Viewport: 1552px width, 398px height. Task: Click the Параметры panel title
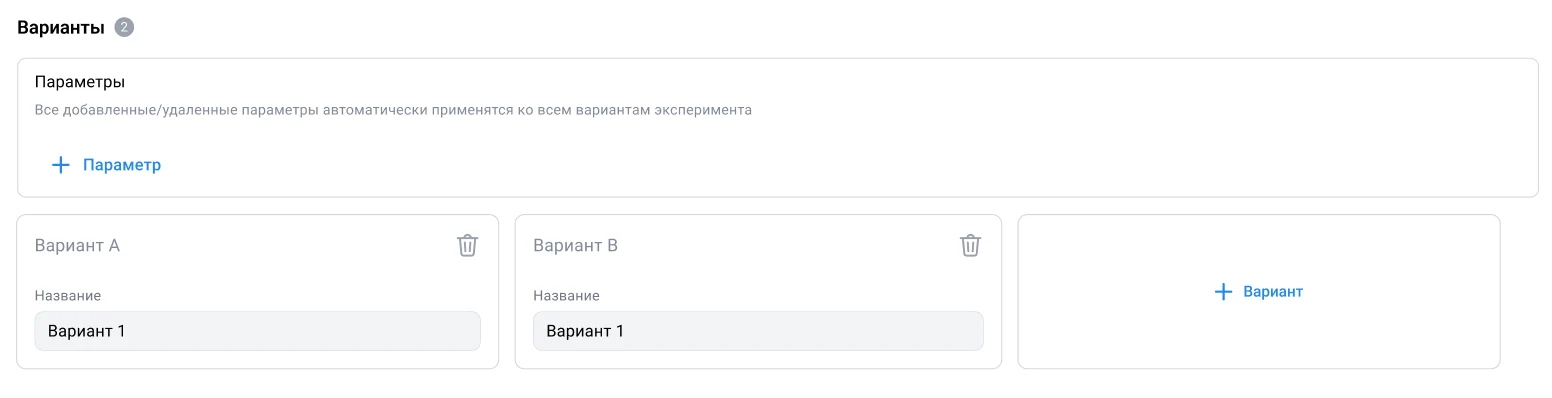(x=80, y=82)
